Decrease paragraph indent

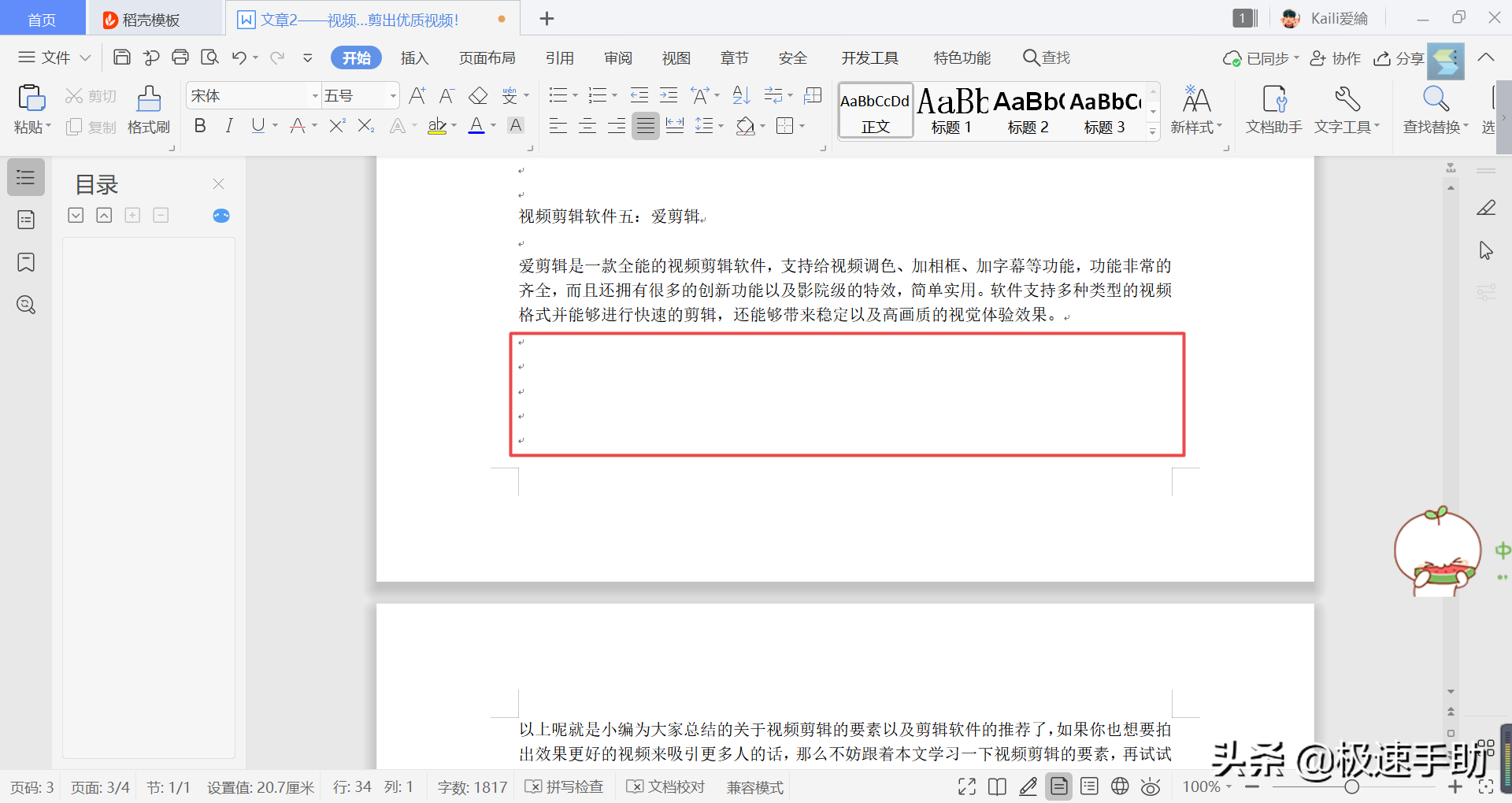639,96
